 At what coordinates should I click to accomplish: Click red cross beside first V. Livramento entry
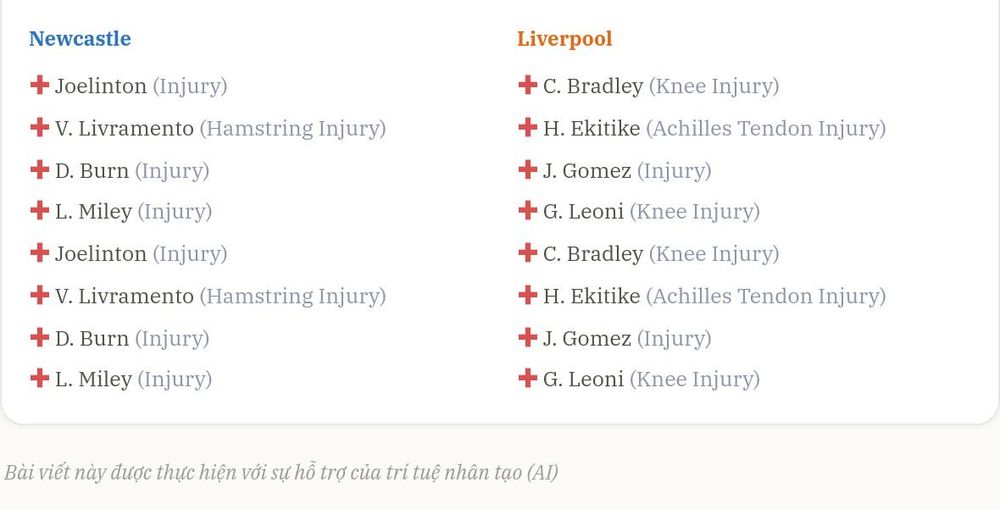coord(40,127)
